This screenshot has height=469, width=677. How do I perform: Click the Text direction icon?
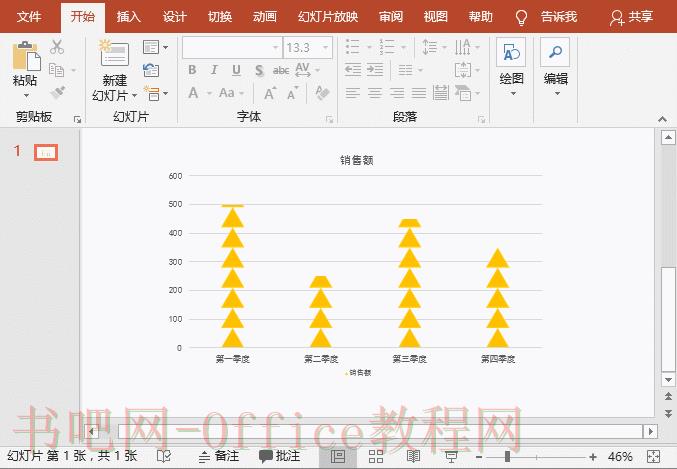(462, 47)
